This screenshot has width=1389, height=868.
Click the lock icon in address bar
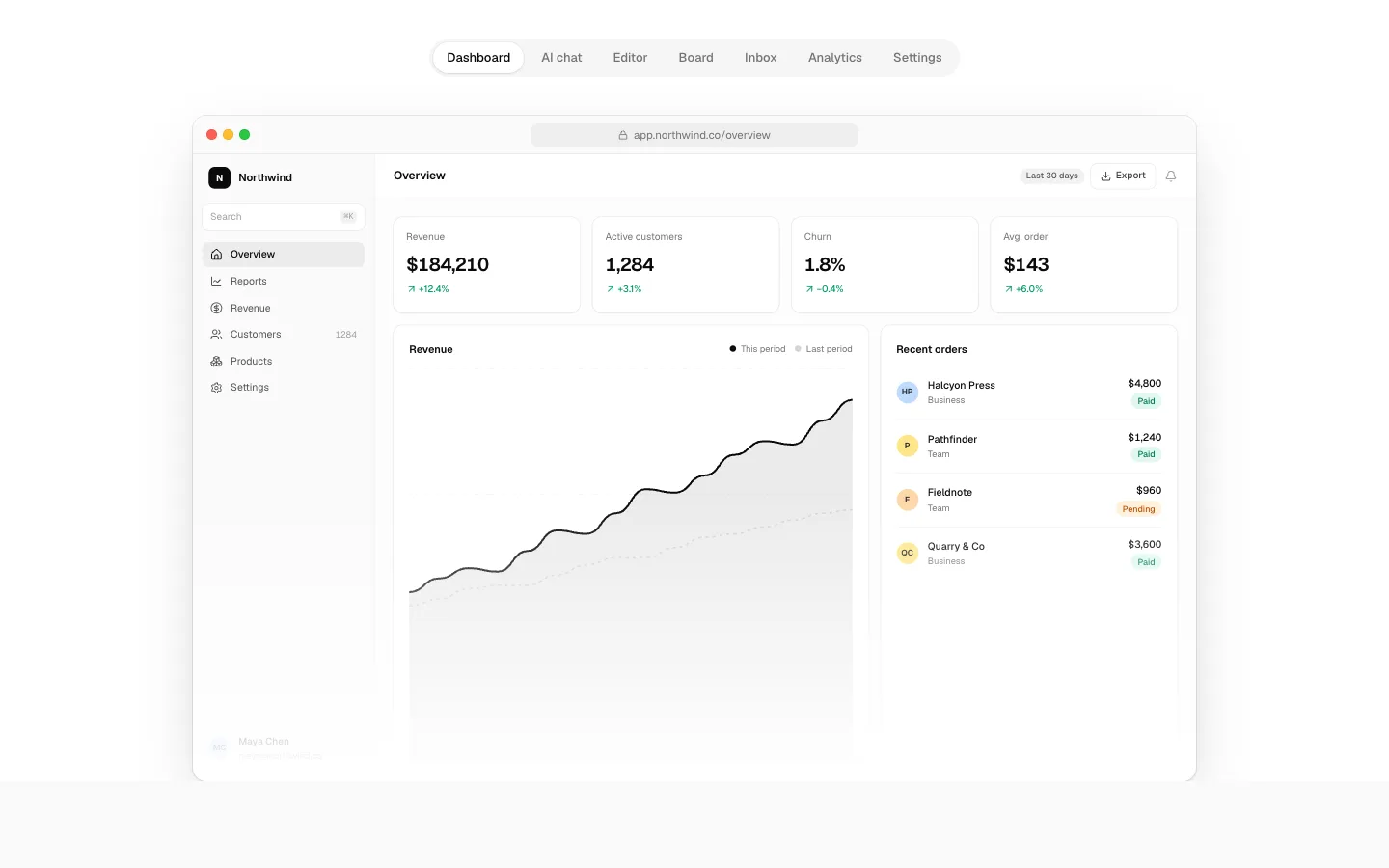click(623, 136)
